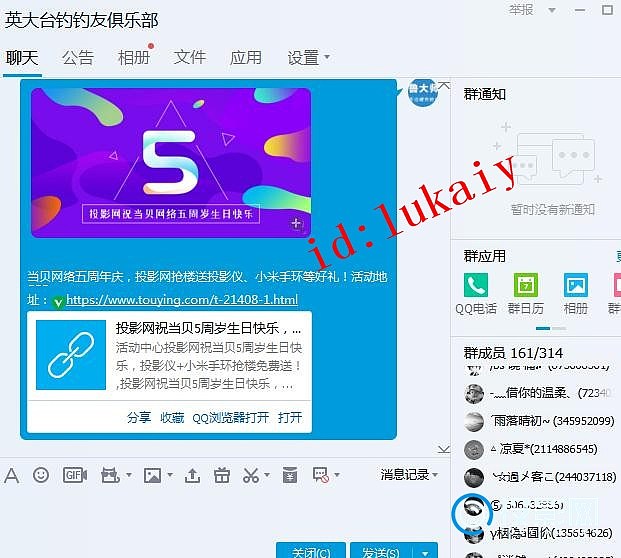Viewport: 621px width, 558px height.
Task: Insert a picture via image icon
Action: coord(152,475)
